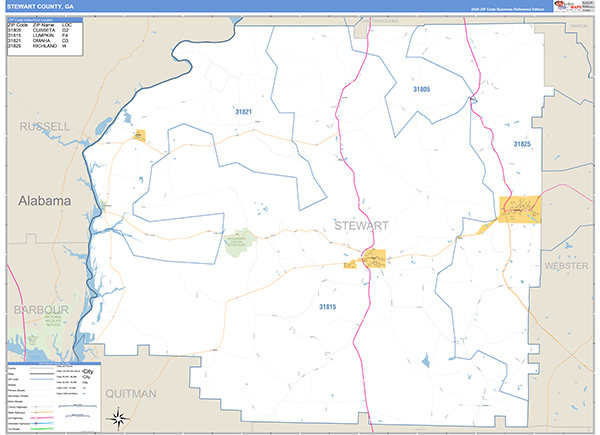Click the OMAHA row in the ZIP index

(38, 41)
